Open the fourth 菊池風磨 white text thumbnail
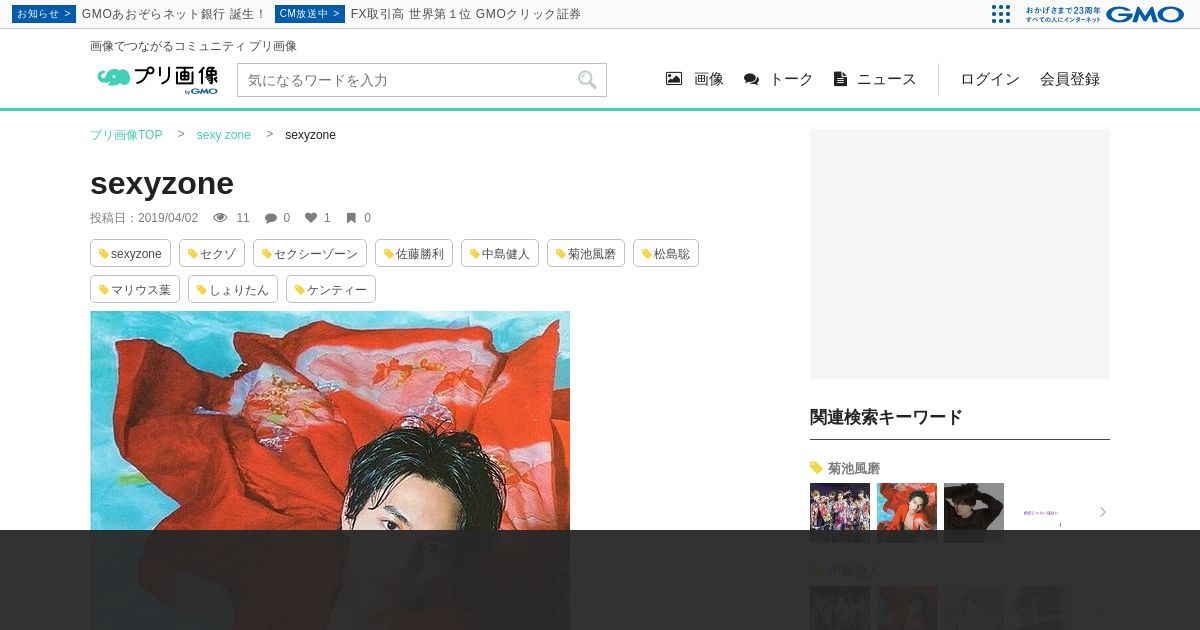 click(1041, 513)
